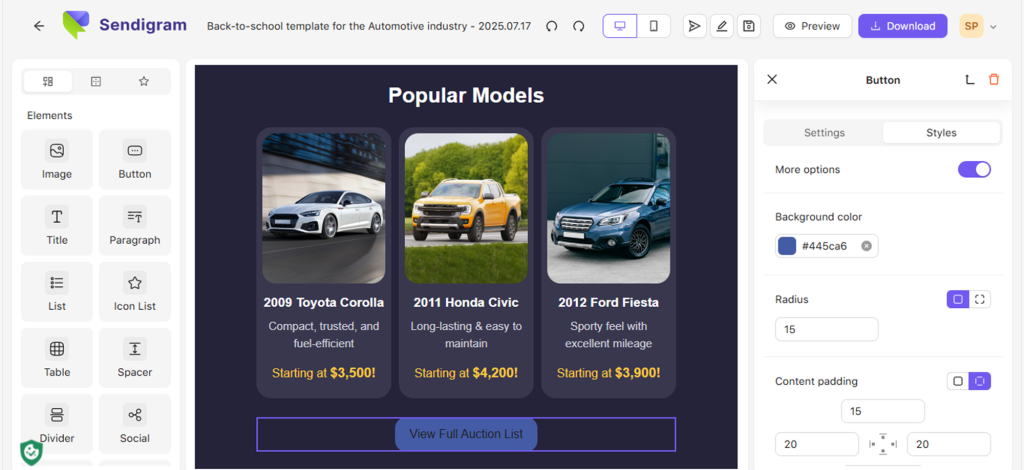Click the left padding field showing 20

[x=817, y=444]
